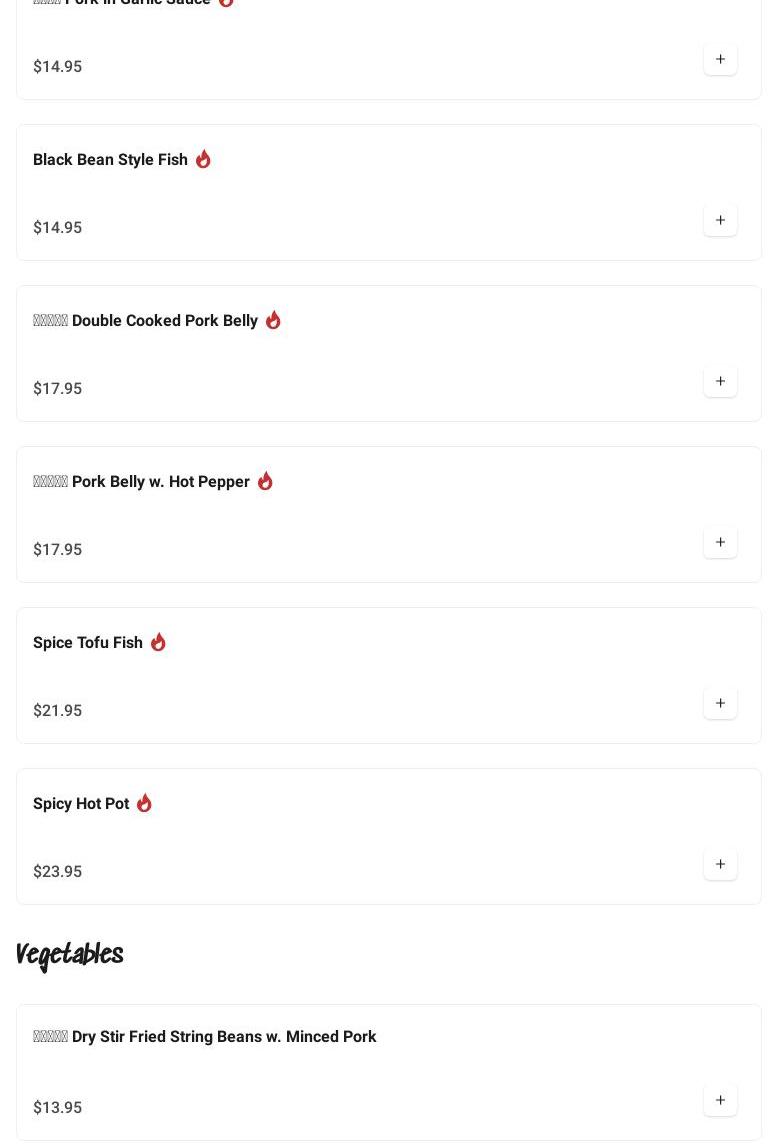Screen dimensions: 778x1147
Task: Open Black Bean Style Fish item title
Action: [110, 160]
